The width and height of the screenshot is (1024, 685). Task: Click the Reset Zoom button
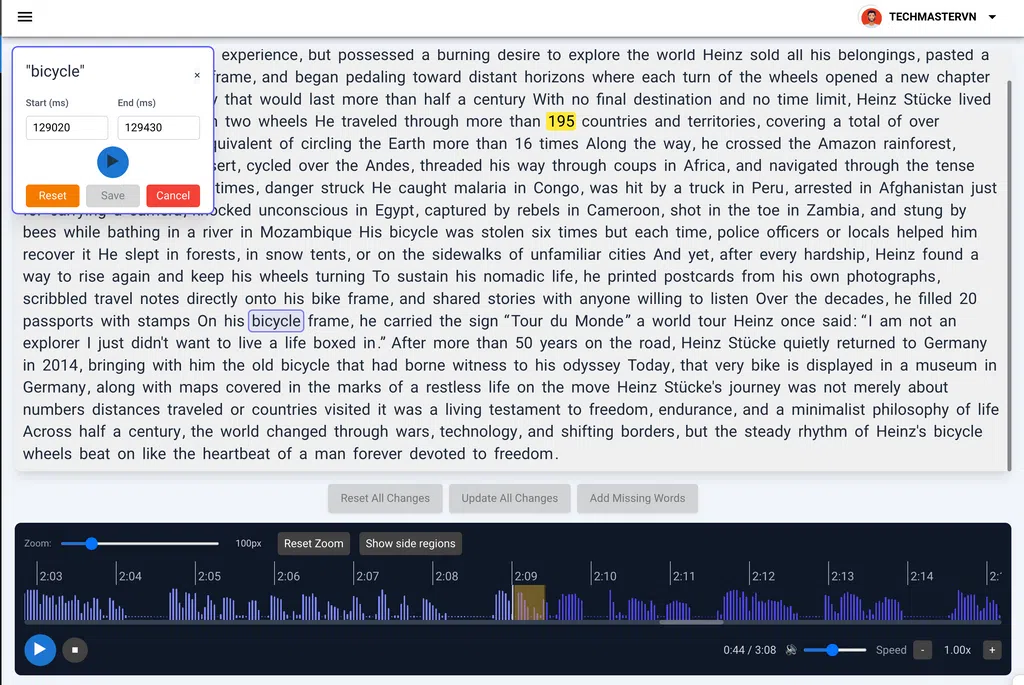[313, 544]
